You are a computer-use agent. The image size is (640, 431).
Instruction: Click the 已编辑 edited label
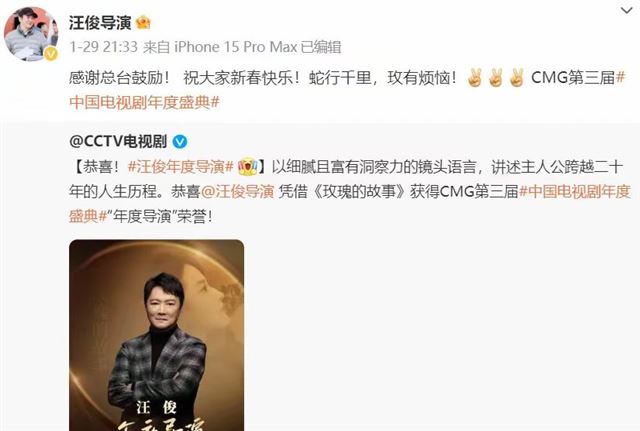point(321,47)
